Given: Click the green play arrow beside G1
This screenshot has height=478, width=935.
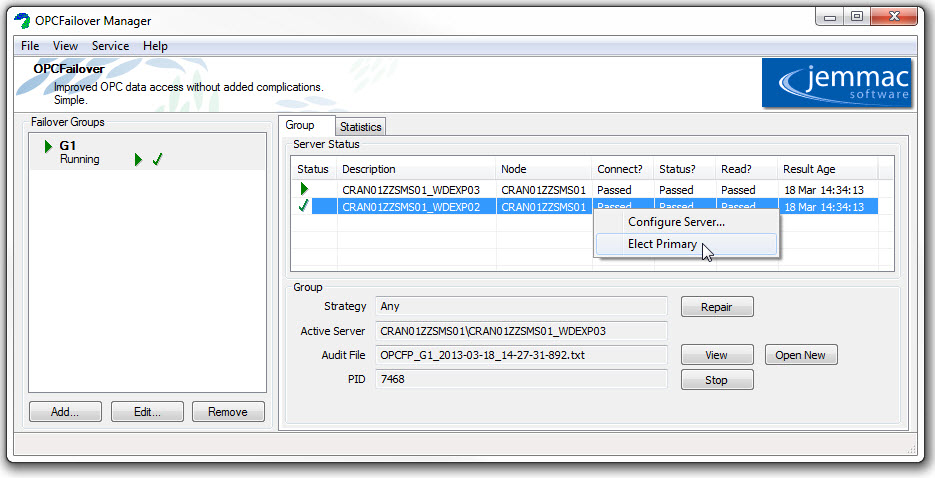Looking at the screenshot, I should point(48,146).
